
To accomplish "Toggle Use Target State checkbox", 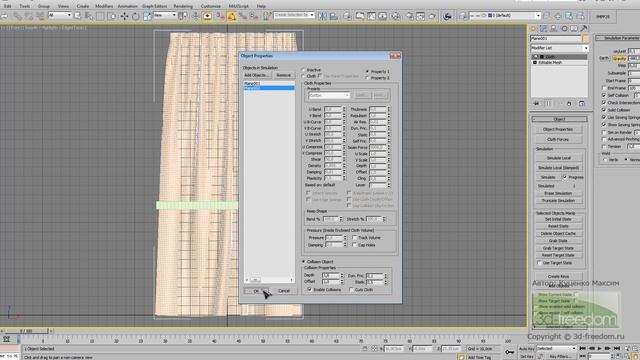I will (539, 263).
